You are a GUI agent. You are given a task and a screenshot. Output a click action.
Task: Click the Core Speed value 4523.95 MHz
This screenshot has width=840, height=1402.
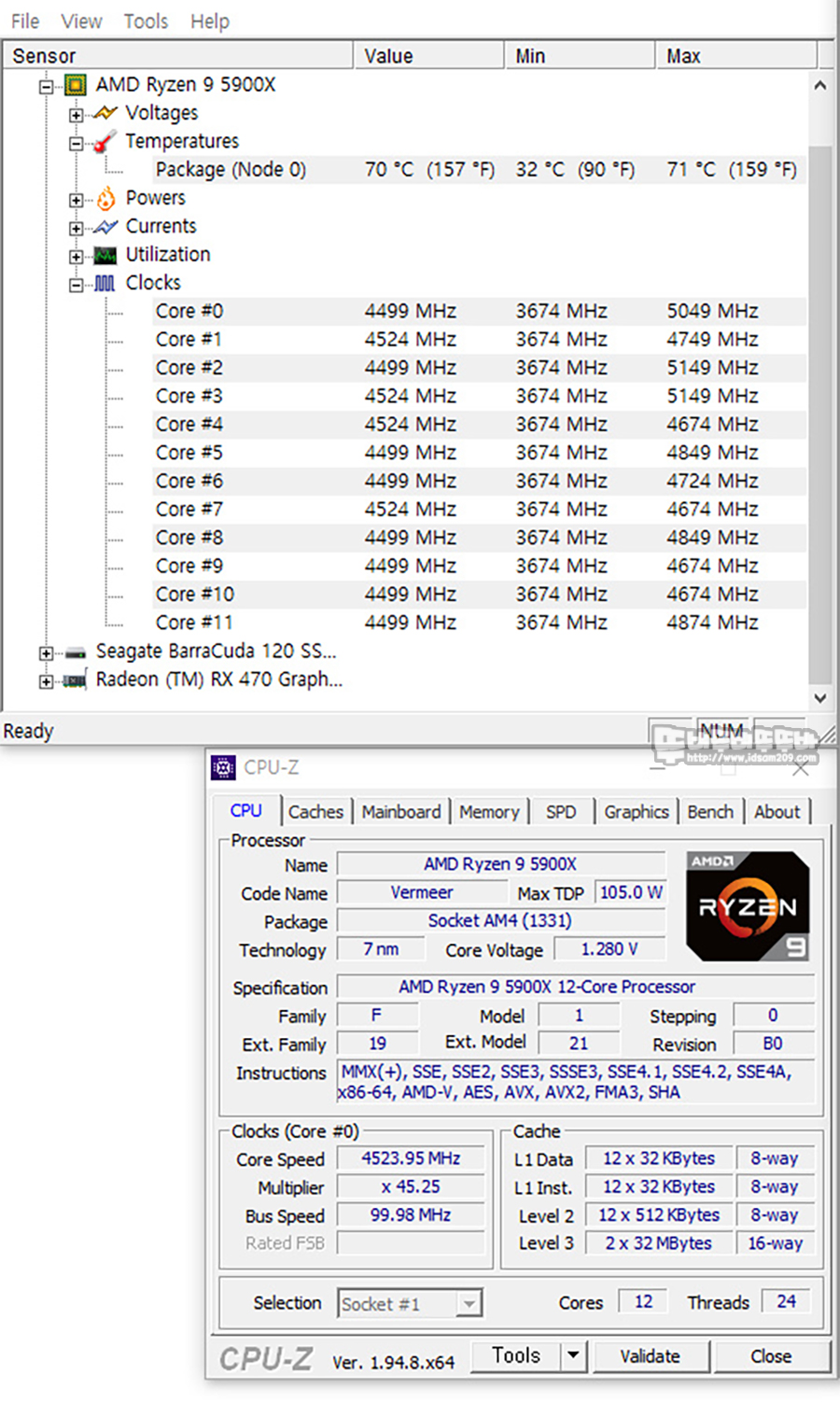(x=412, y=1158)
